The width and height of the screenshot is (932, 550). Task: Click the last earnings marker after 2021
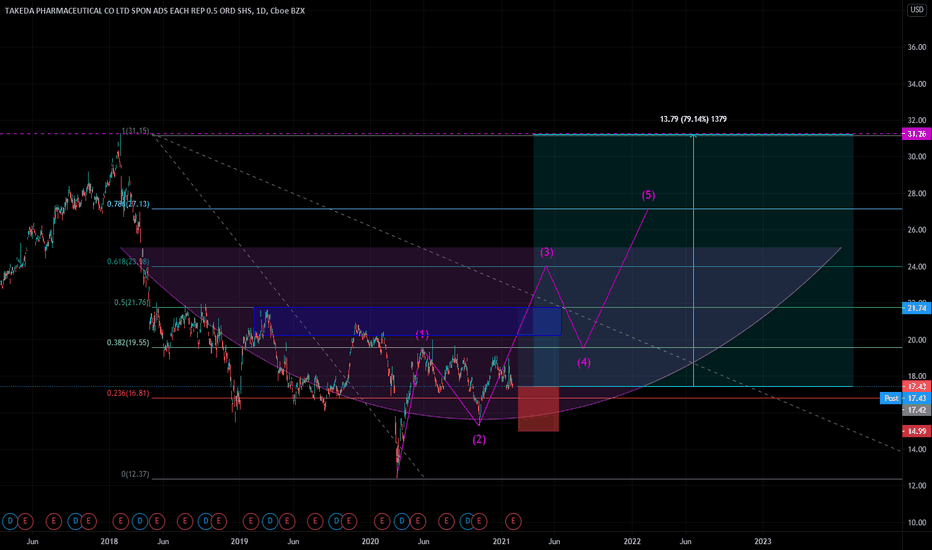click(x=513, y=521)
